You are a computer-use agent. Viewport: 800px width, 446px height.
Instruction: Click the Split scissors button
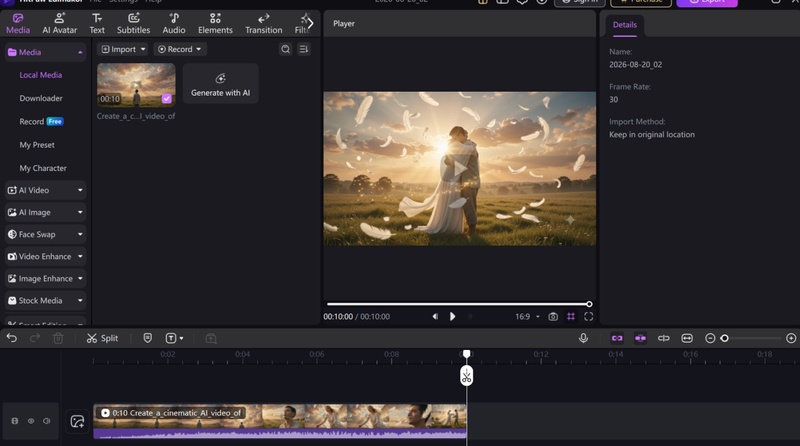click(x=102, y=338)
